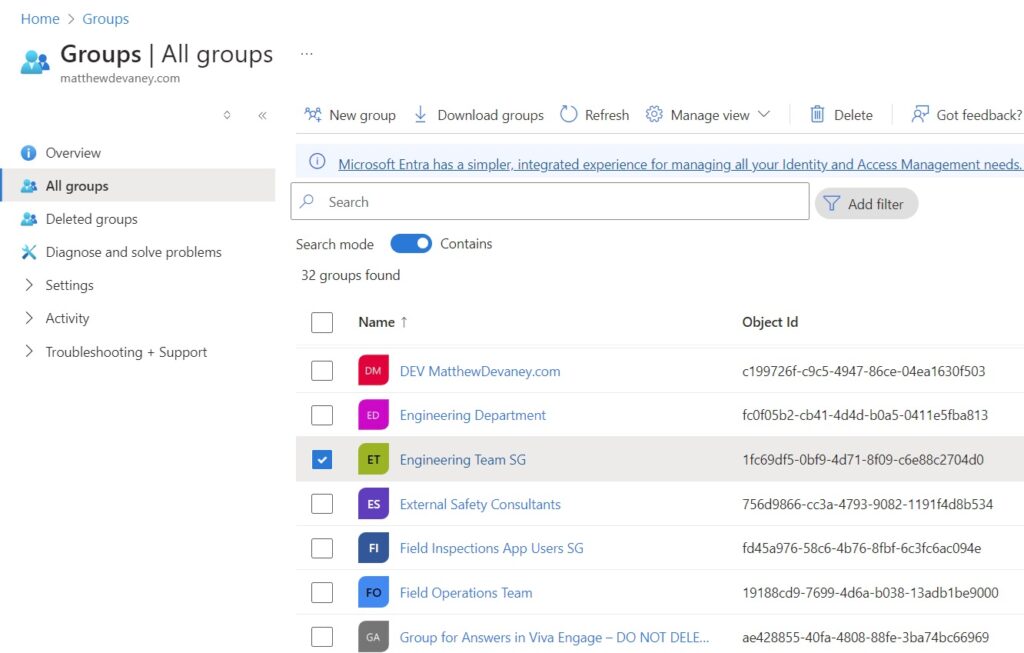Image resolution: width=1024 pixels, height=653 pixels.
Task: Sort by Name using the up arrow
Action: coord(404,322)
